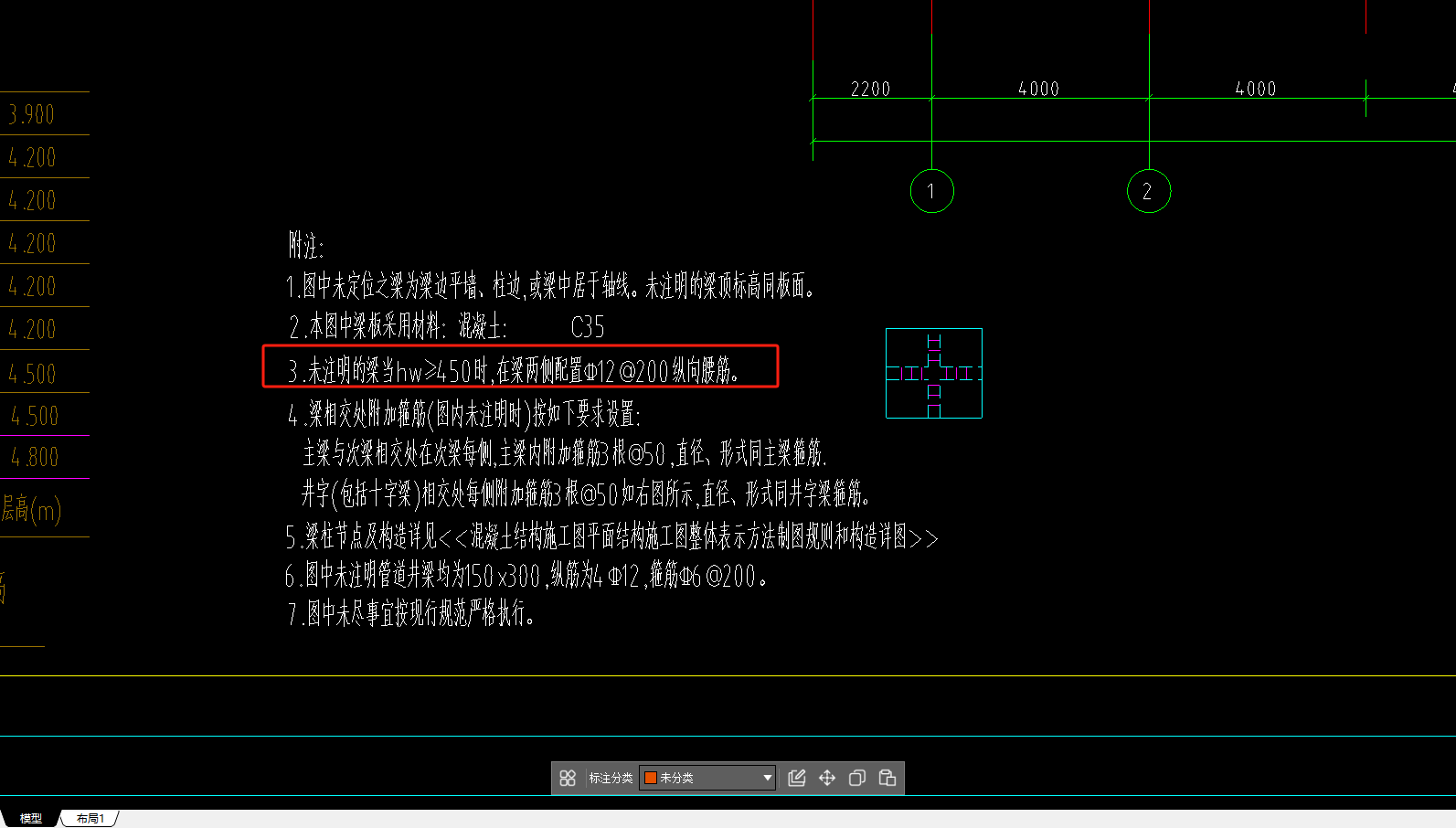Open the 标注分类 未分类 dropdown
The image size is (1456, 828).
tap(707, 778)
